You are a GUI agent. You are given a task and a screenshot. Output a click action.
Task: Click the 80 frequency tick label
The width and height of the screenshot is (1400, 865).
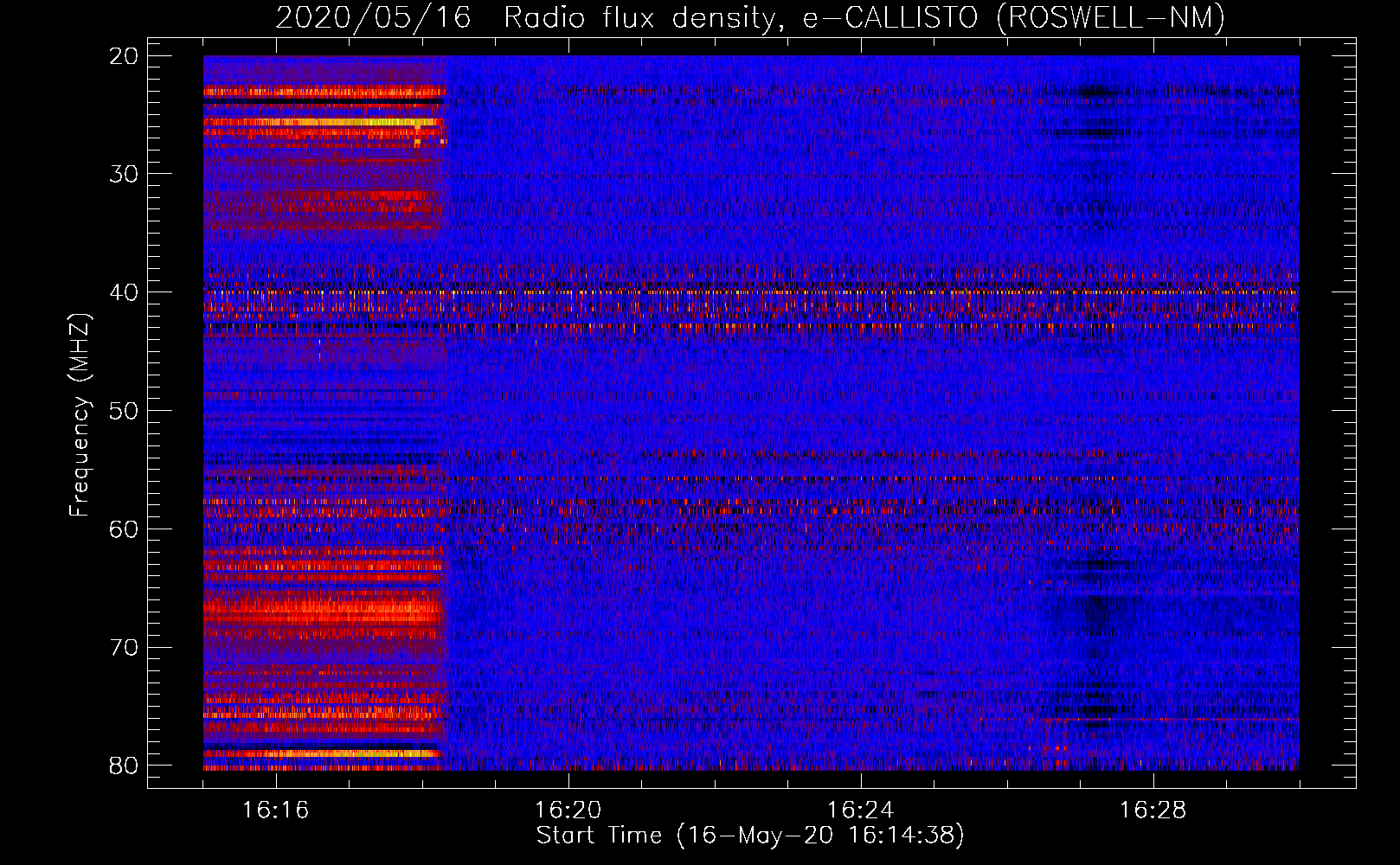coord(125,766)
